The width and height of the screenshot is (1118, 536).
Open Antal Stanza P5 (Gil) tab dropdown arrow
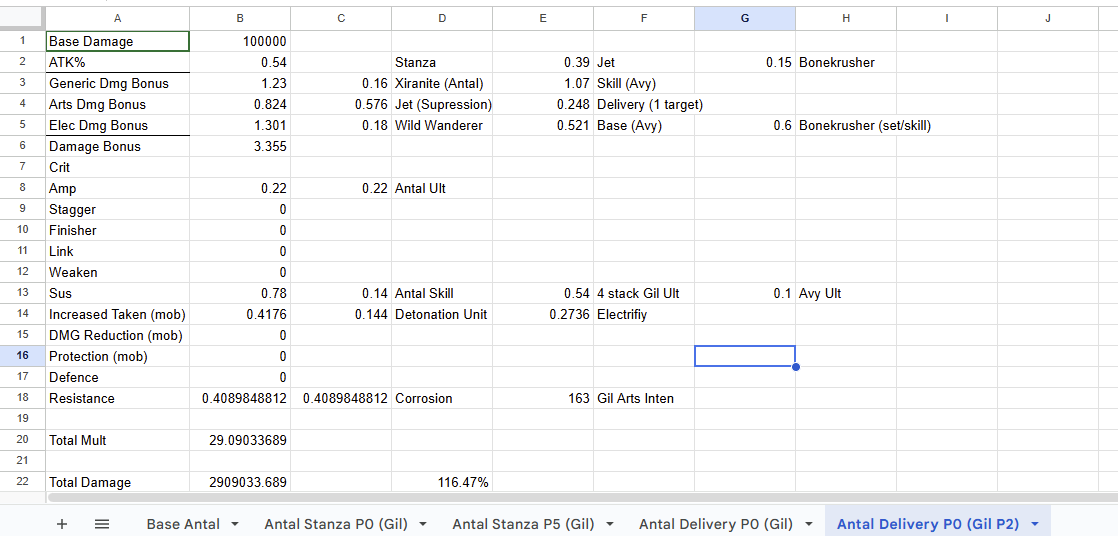[x=610, y=525]
